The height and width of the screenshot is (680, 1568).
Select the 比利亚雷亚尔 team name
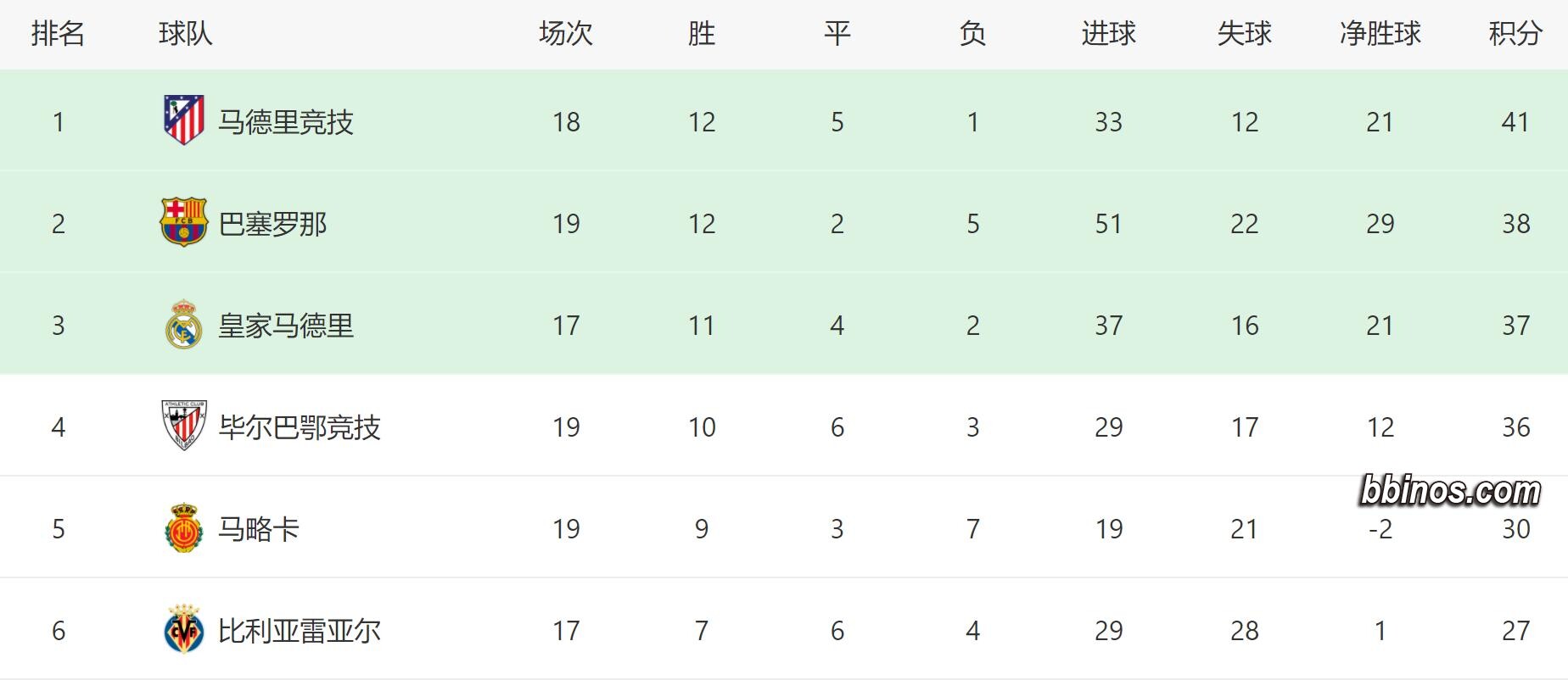click(x=300, y=631)
